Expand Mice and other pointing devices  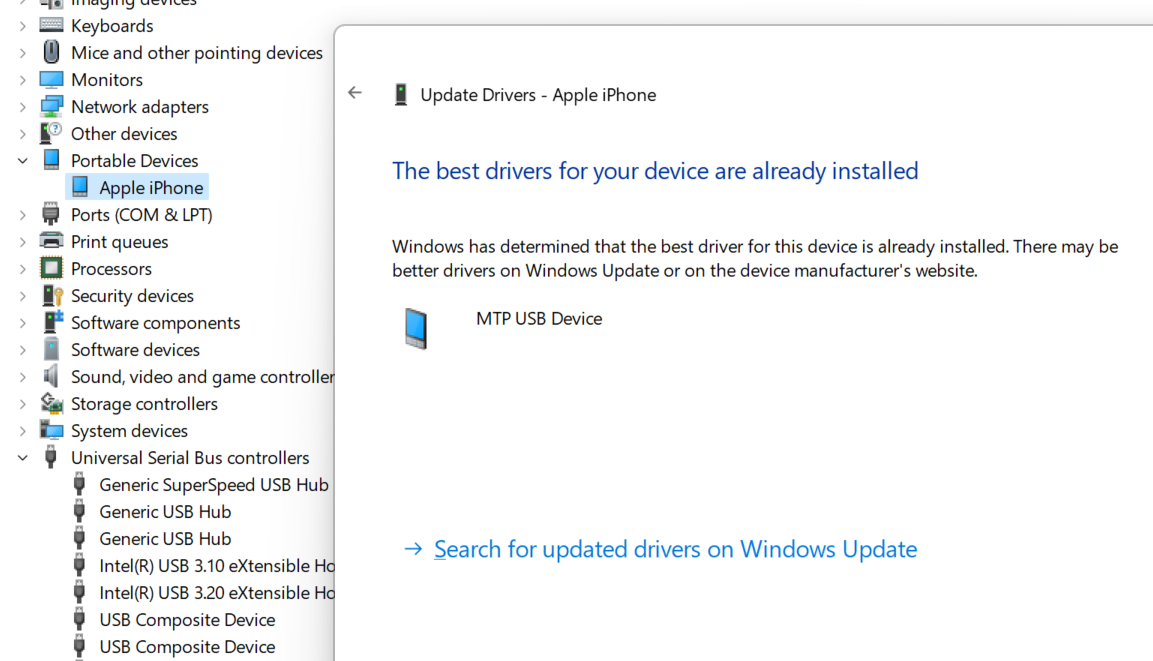pyautogui.click(x=22, y=53)
